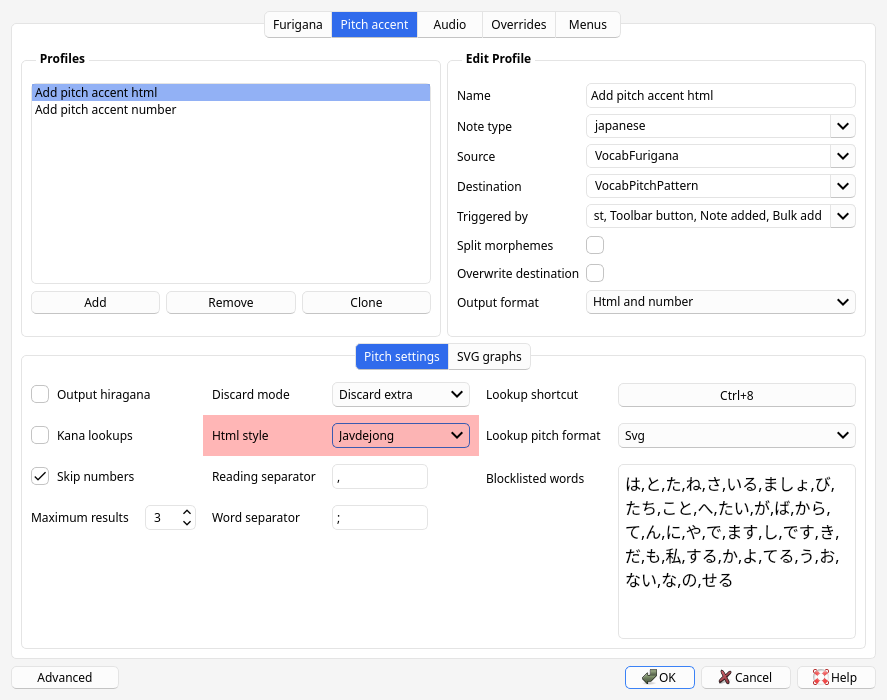Switch to the Furigana tab

pos(297,25)
